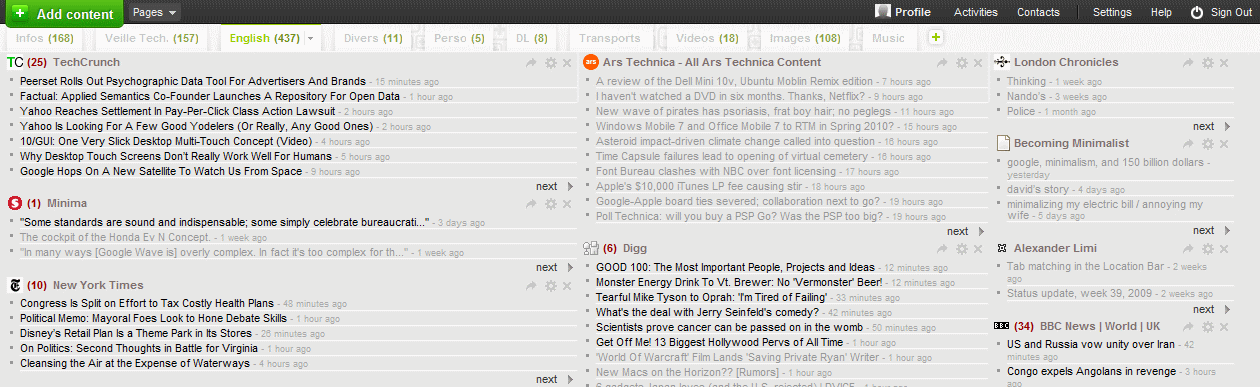
Task: Open Minima widget settings gear
Action: [x=550, y=204]
